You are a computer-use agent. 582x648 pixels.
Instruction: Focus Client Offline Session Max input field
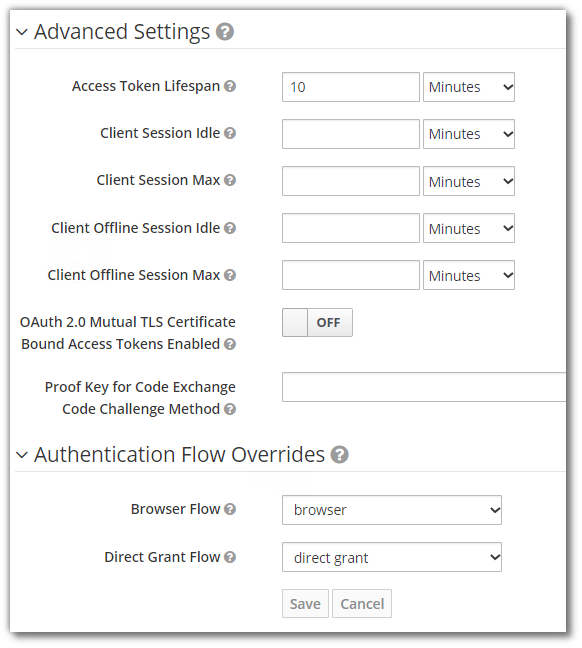(x=351, y=275)
